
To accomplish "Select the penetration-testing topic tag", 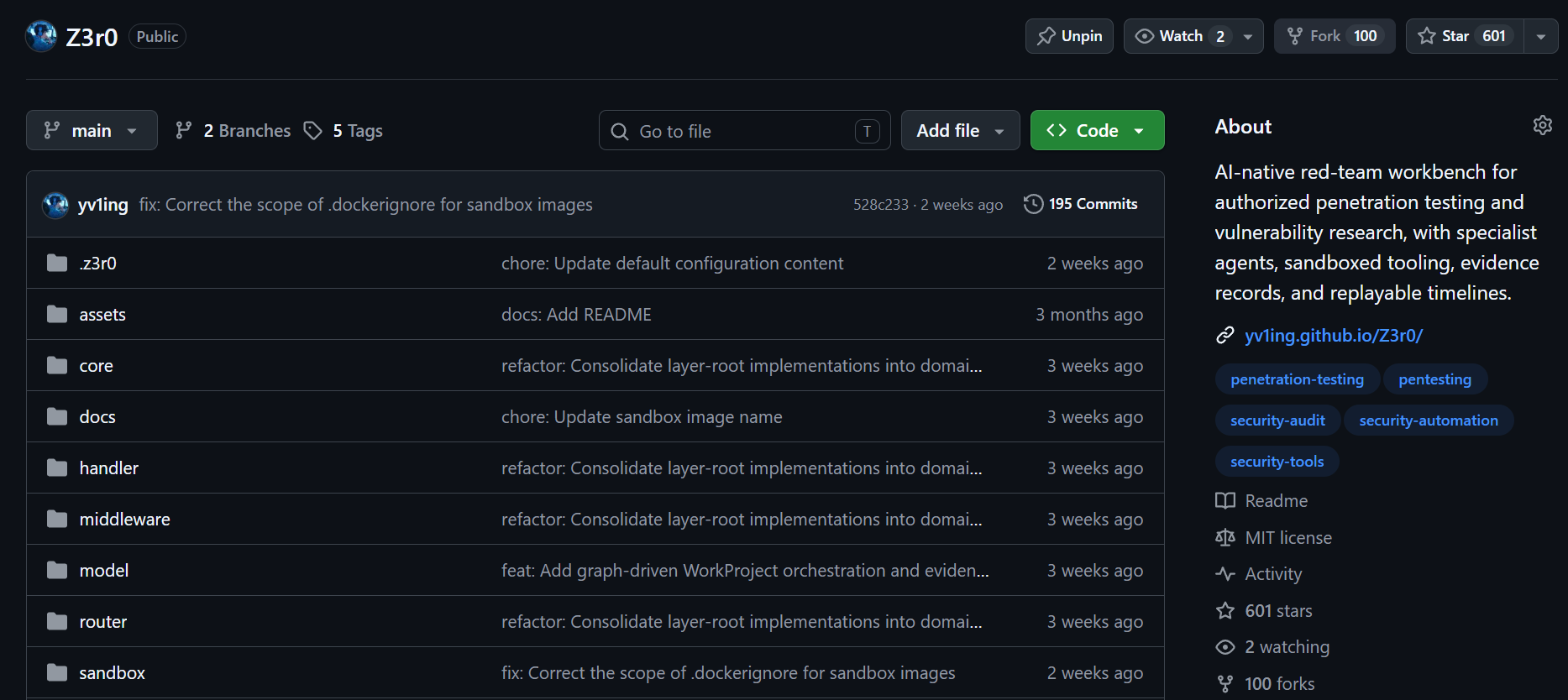I will (1297, 379).
